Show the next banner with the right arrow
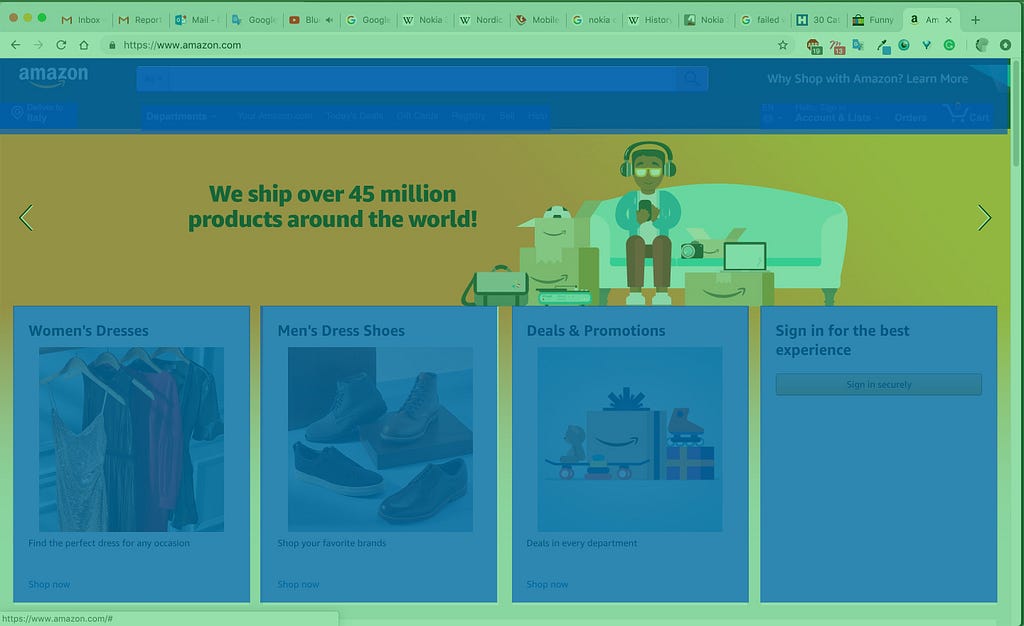Viewport: 1024px width, 626px height. tap(984, 217)
